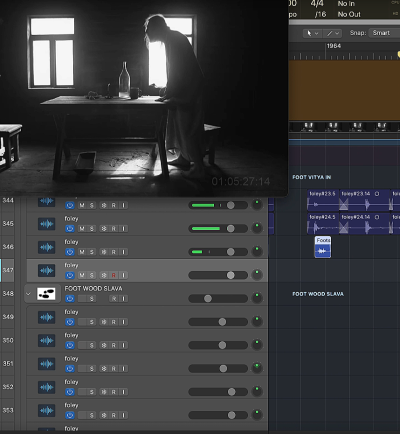Image resolution: width=400 pixels, height=434 pixels.
Task: Enable input monitoring I on track 353
Action: click(123, 415)
